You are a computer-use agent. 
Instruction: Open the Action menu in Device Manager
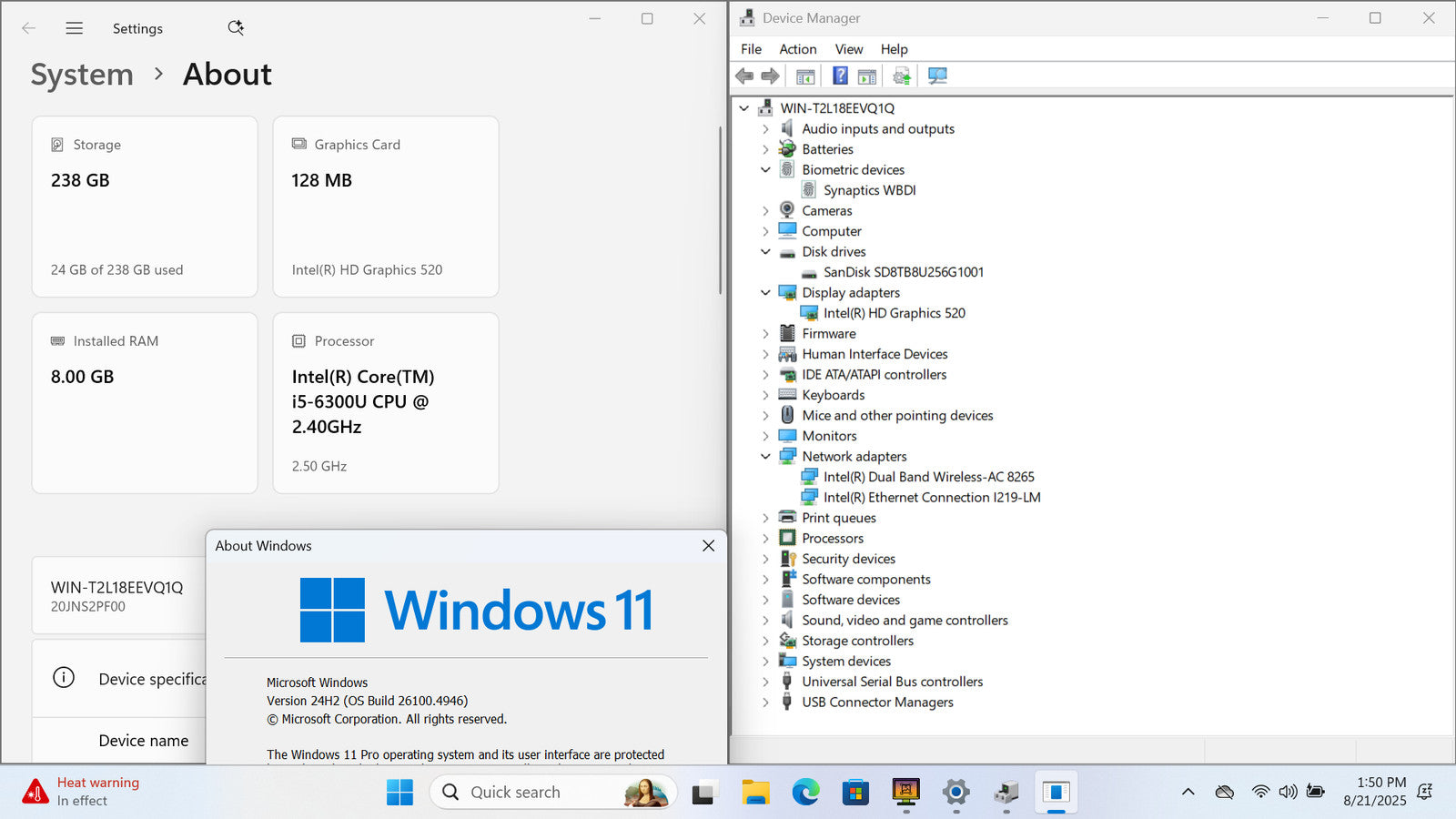pyautogui.click(x=797, y=49)
